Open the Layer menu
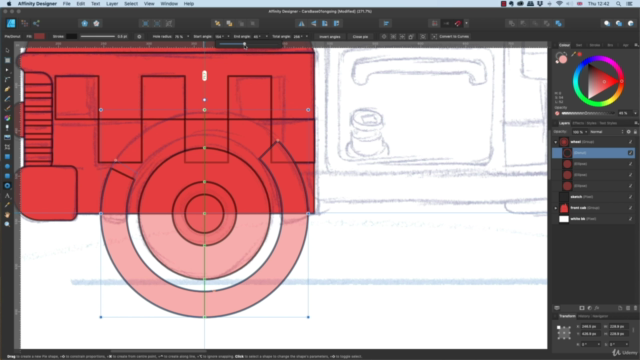 [x=112, y=4]
